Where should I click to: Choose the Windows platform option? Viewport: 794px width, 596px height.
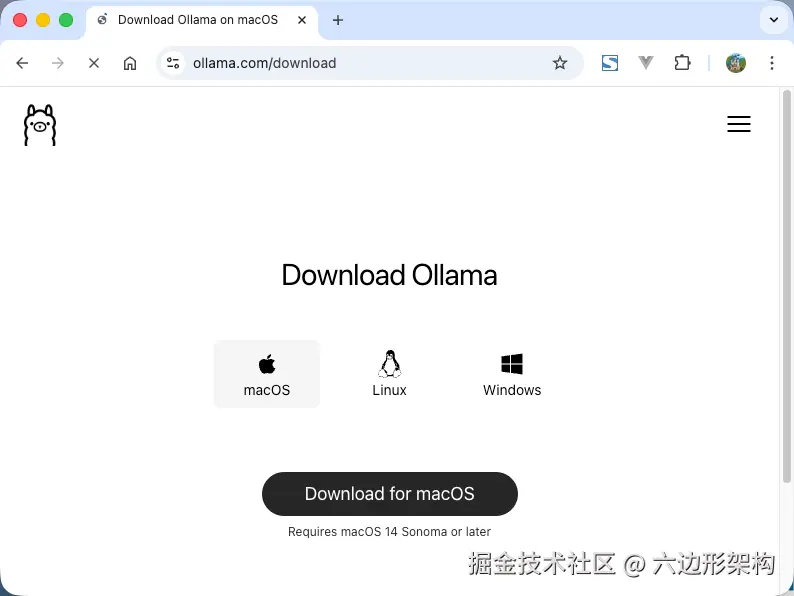(x=512, y=374)
